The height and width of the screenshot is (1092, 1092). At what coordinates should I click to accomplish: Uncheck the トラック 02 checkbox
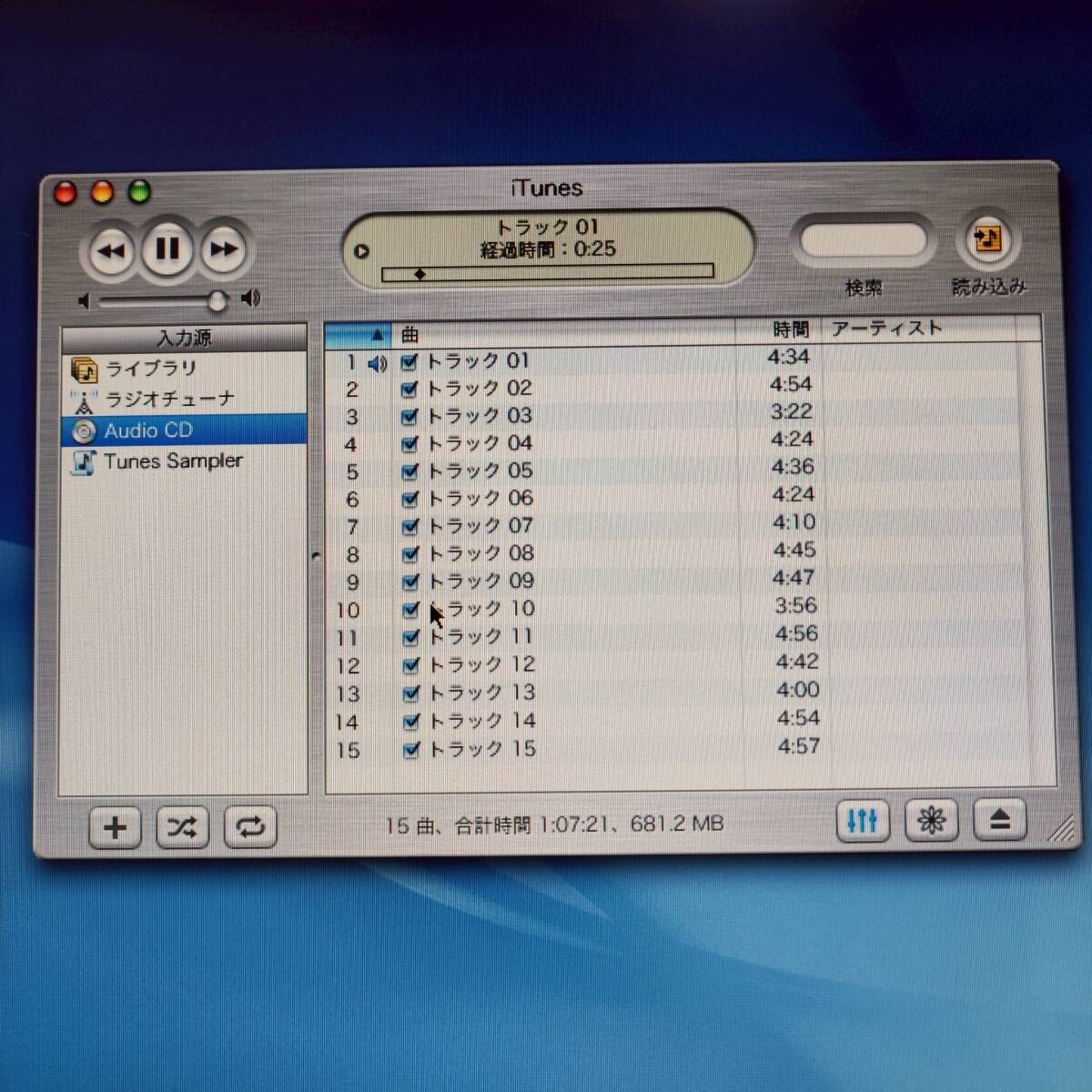pos(409,389)
